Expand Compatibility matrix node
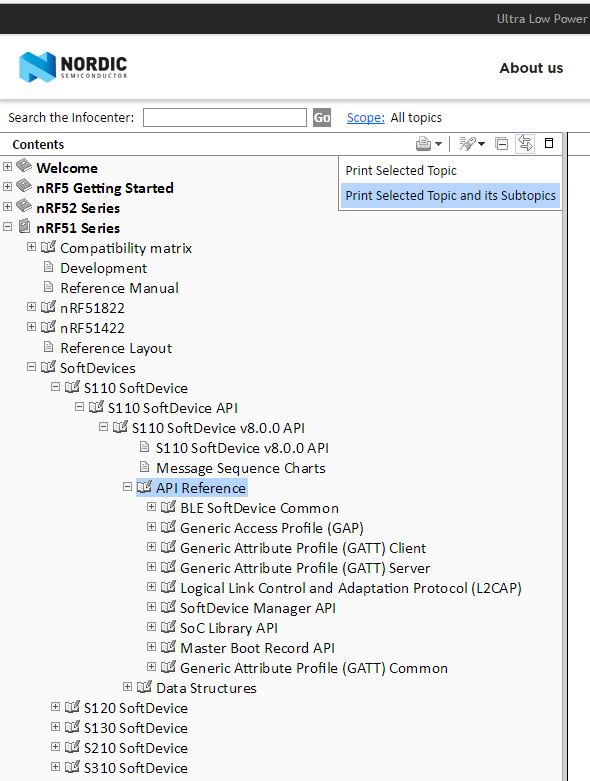590x781 pixels. click(31, 247)
